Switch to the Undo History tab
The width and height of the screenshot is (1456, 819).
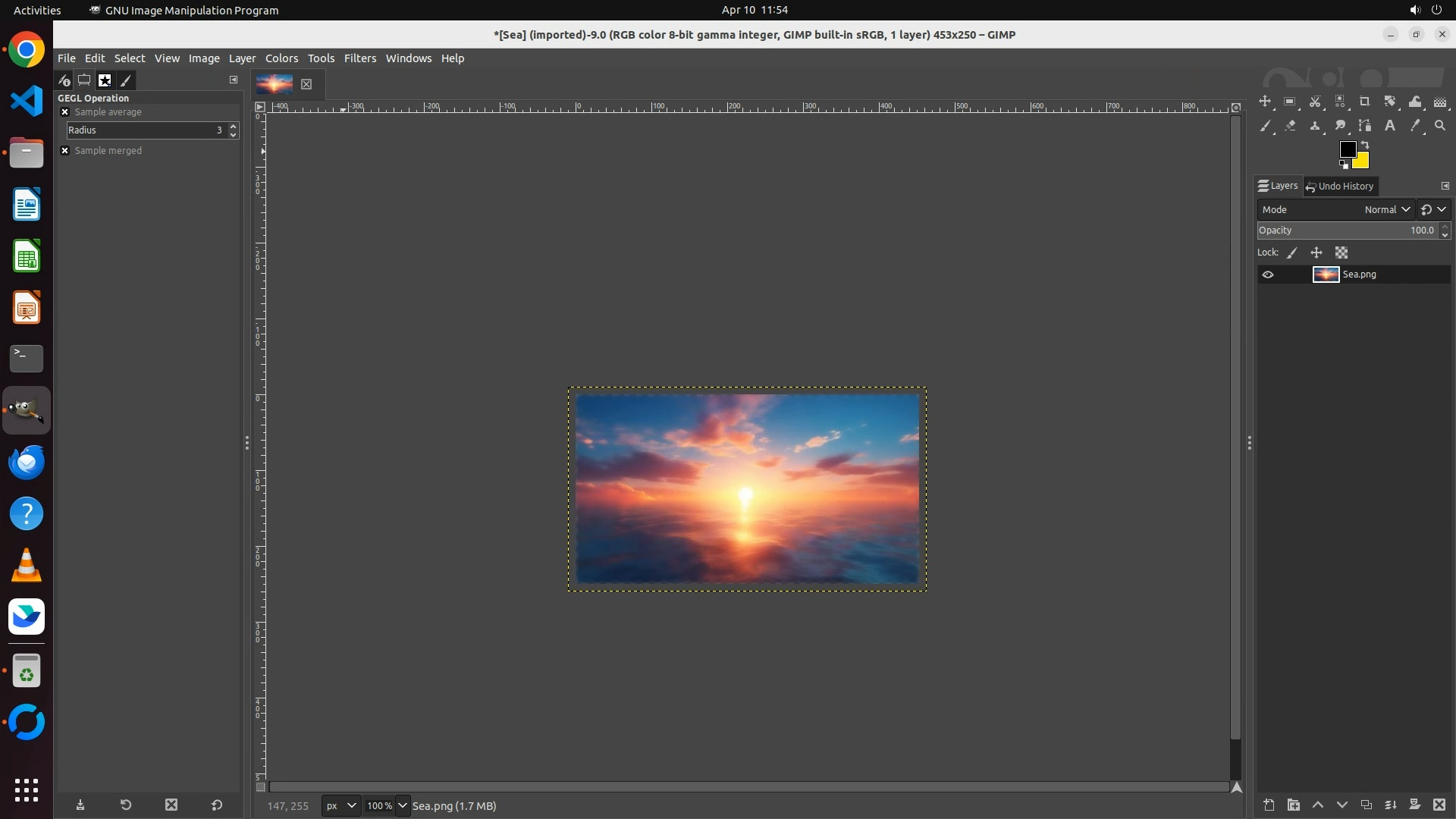coord(1339,187)
